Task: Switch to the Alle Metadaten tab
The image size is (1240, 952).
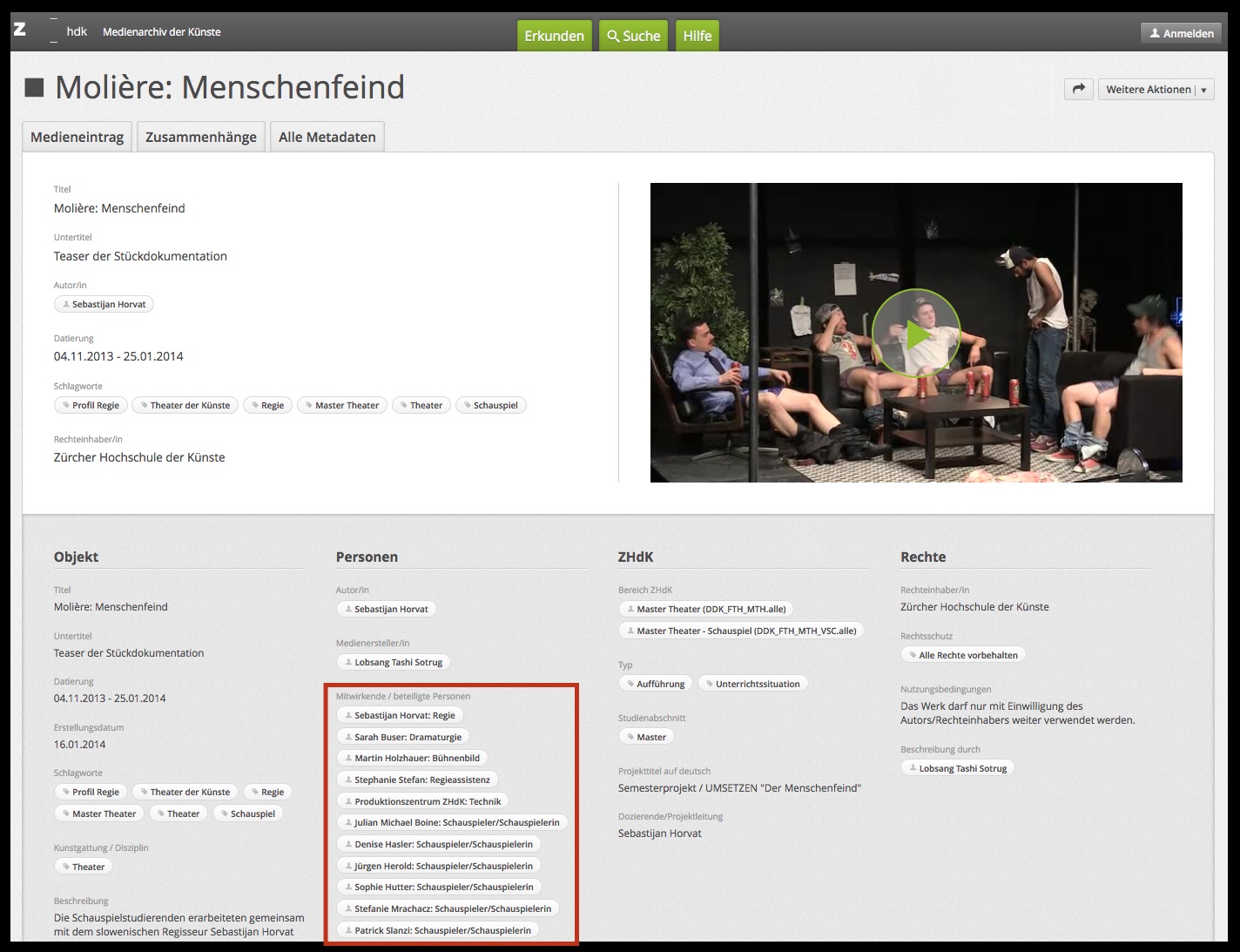Action: [x=327, y=137]
